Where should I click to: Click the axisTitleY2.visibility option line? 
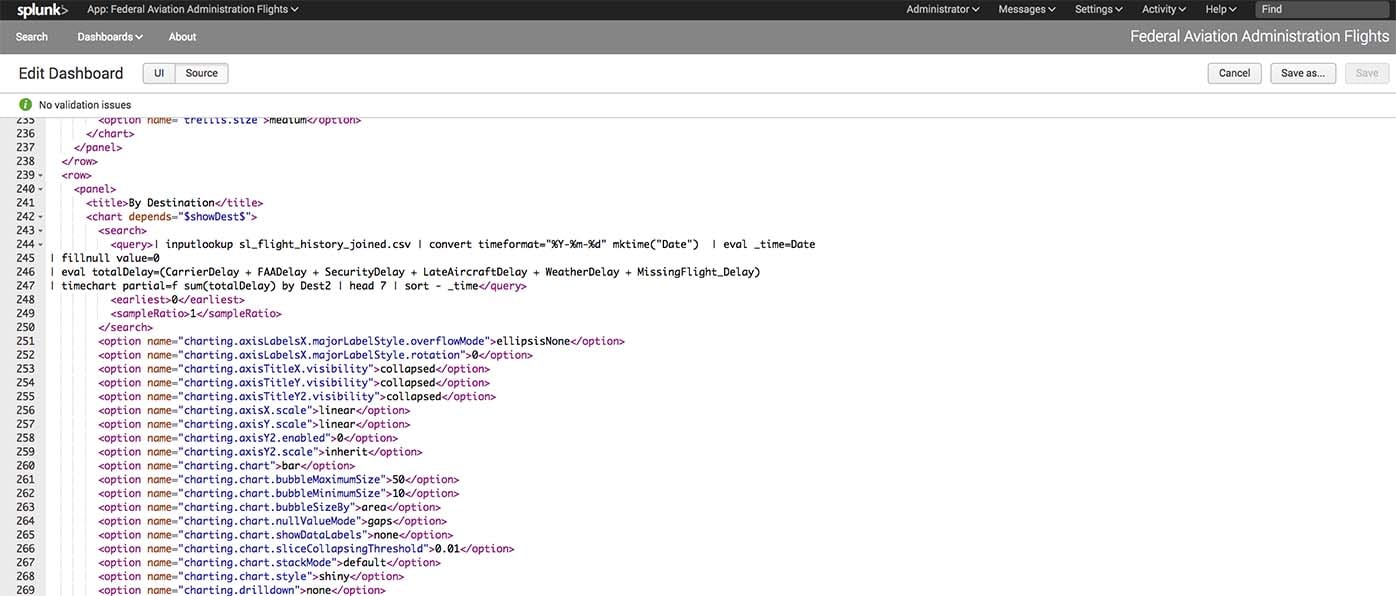click(297, 397)
